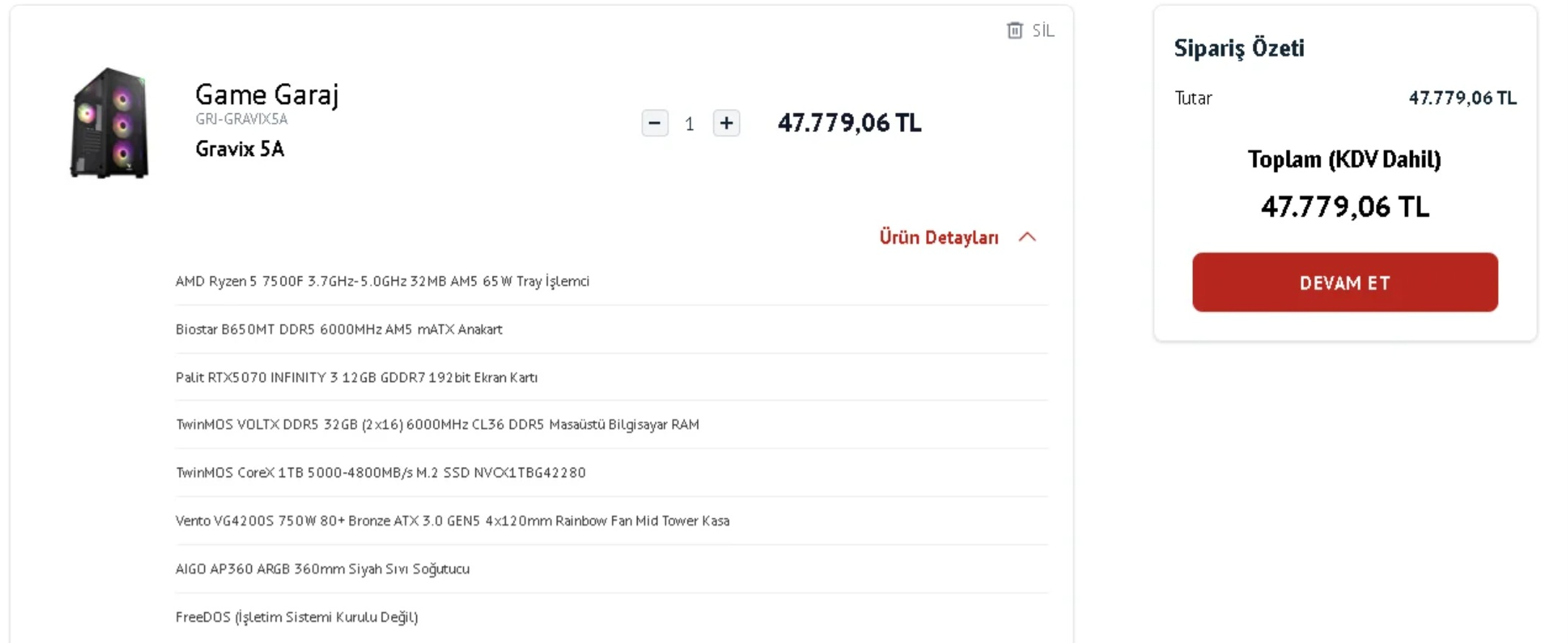Click the Sipariş Özeti heading
The image size is (1568, 643).
(x=1239, y=48)
